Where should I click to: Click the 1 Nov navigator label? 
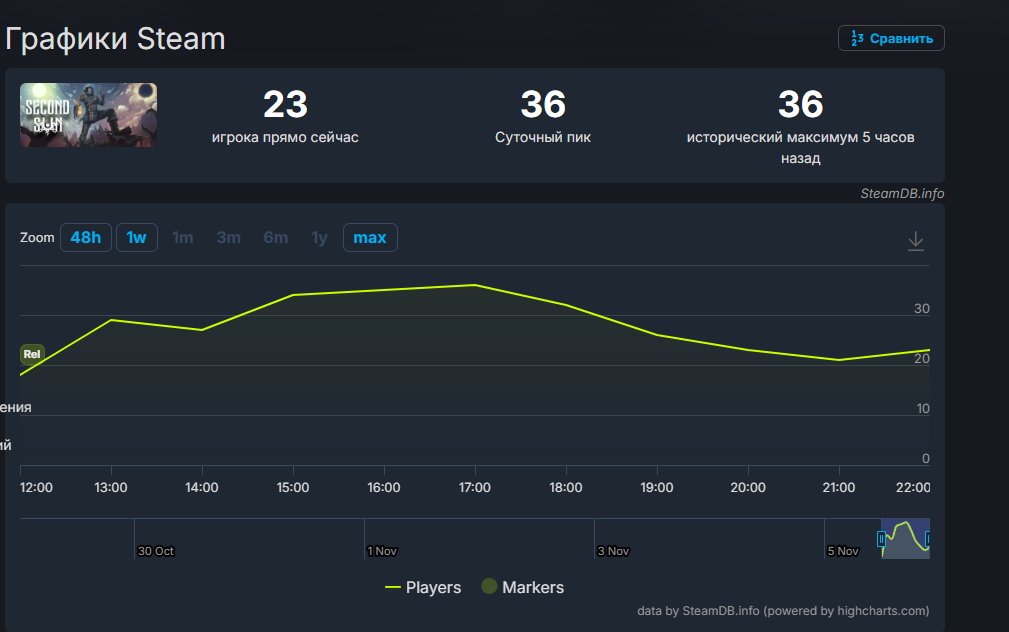tap(382, 551)
